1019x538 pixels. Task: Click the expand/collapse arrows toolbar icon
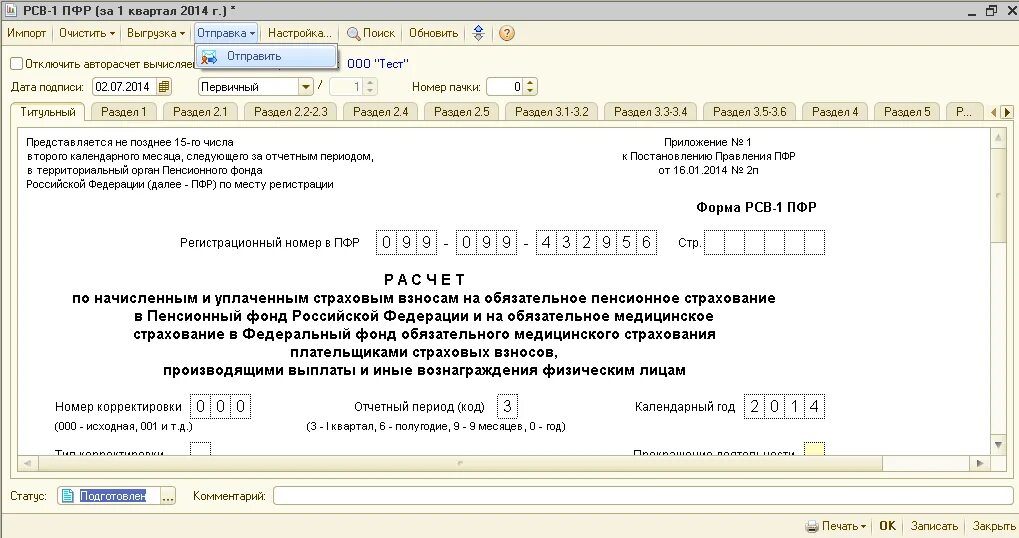click(x=478, y=33)
